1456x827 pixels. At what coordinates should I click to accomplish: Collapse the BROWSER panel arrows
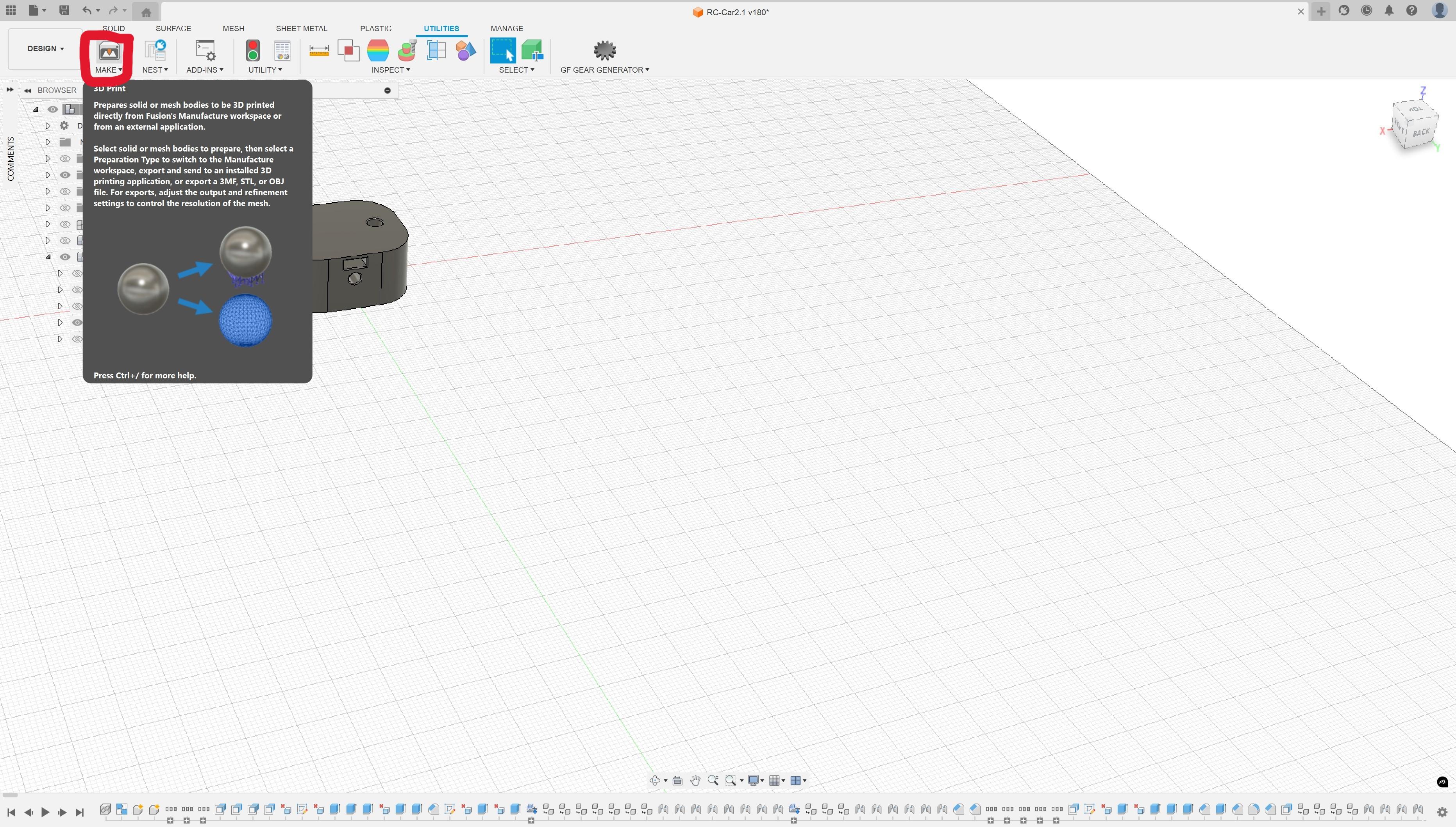click(27, 90)
